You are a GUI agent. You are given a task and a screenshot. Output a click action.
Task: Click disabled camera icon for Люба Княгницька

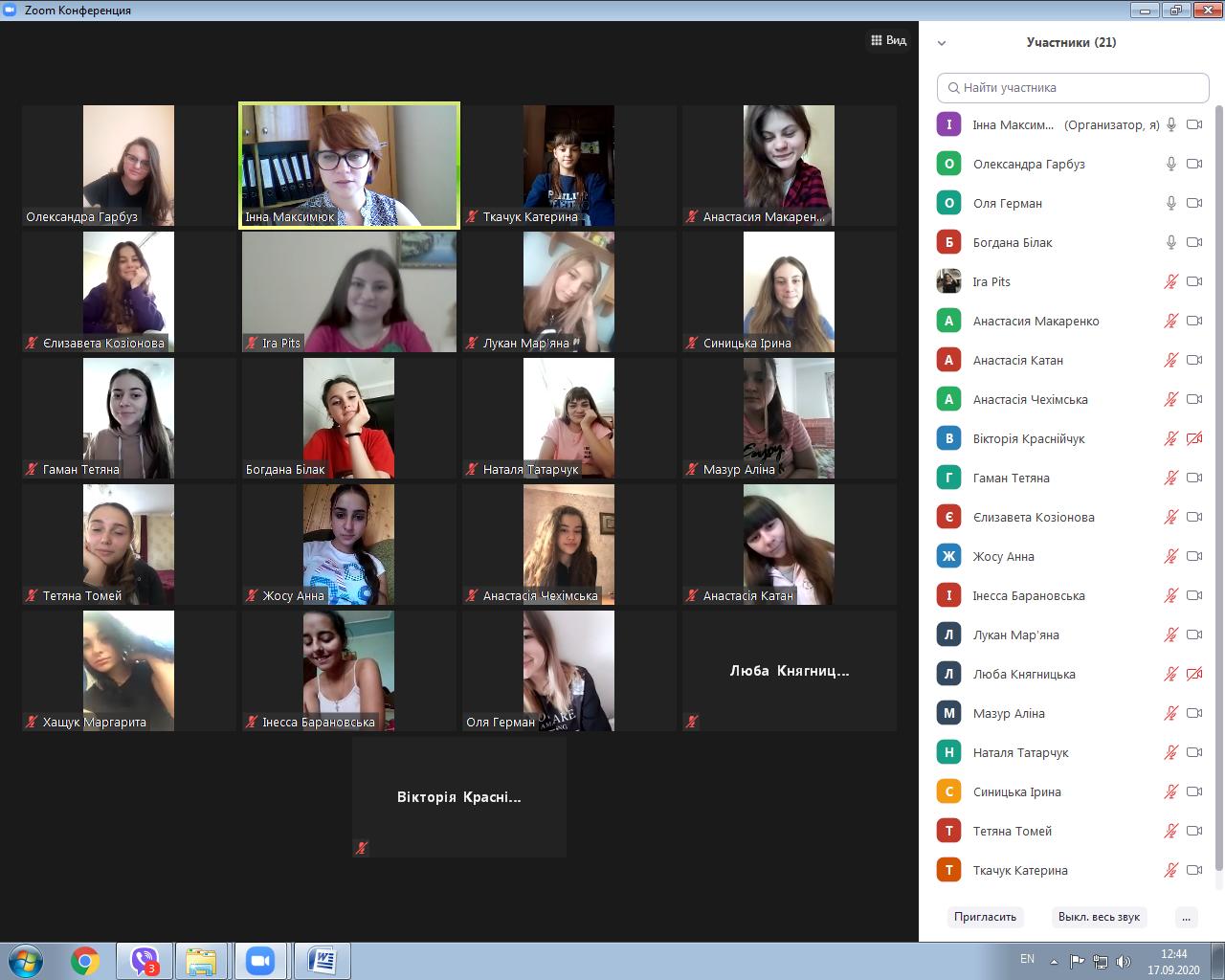click(x=1194, y=674)
